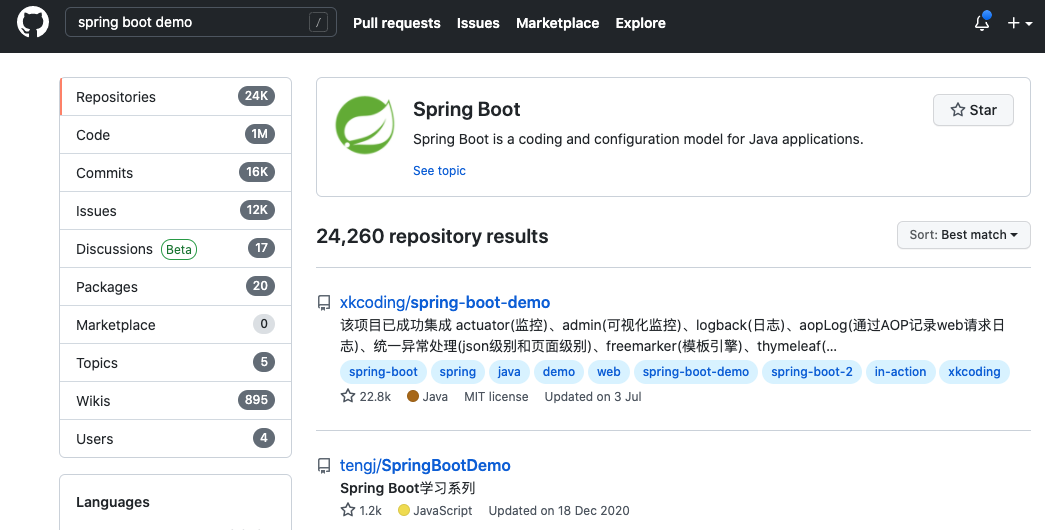Click the 24,260 repository results heading
The height and width of the screenshot is (530, 1045).
pyautogui.click(x=433, y=236)
